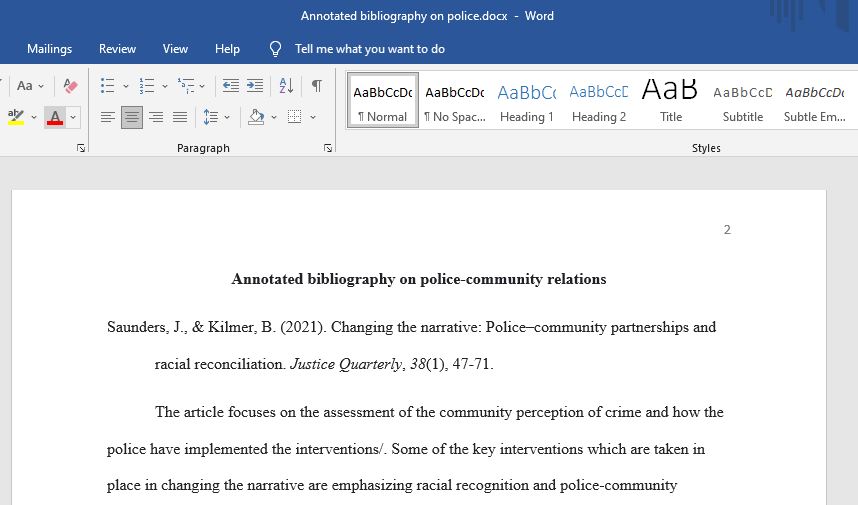
Task: Open the Change Case (Aa) button
Action: (25, 86)
